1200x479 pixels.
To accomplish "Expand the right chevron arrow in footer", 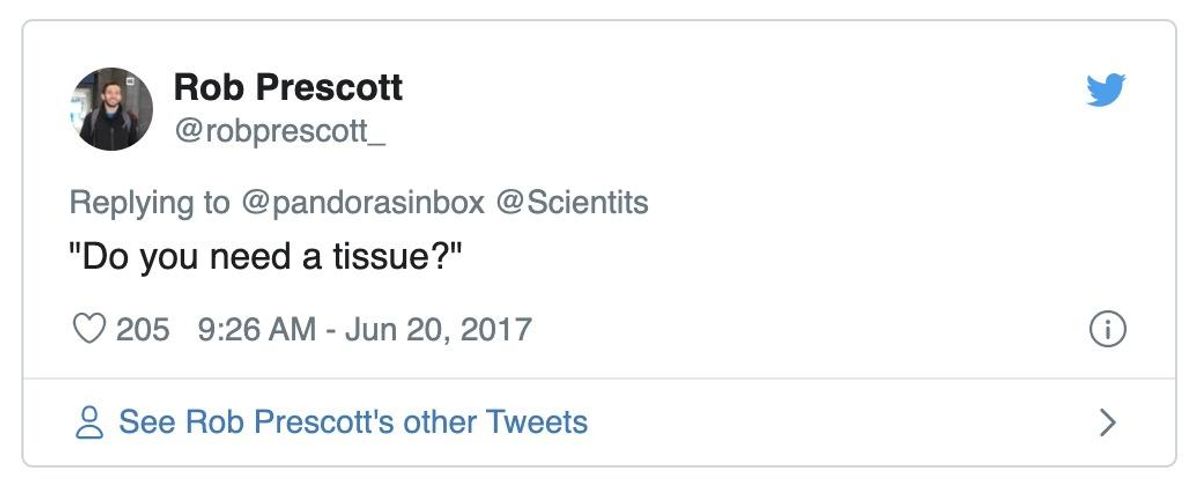I will pos(1107,423).
